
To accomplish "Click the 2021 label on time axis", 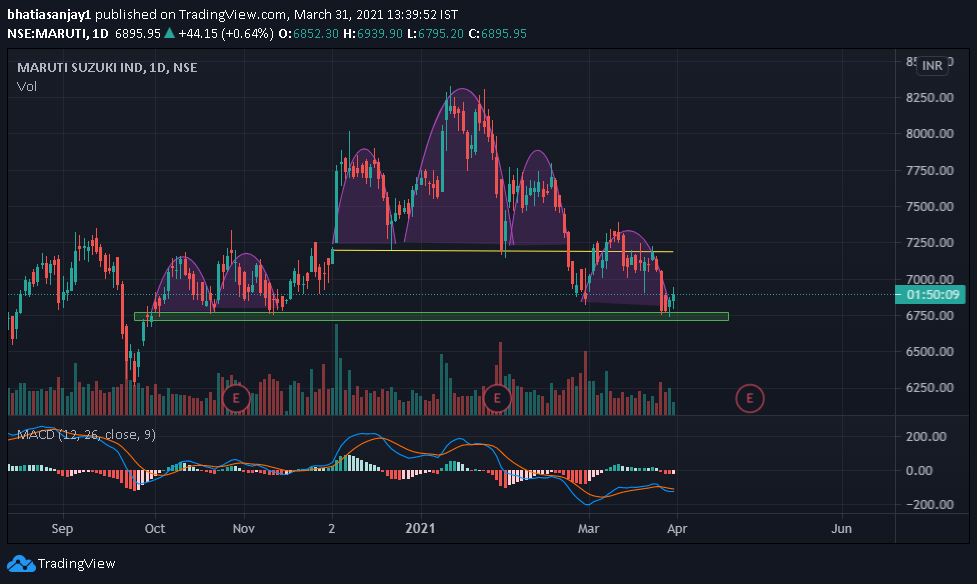I will pyautogui.click(x=421, y=529).
